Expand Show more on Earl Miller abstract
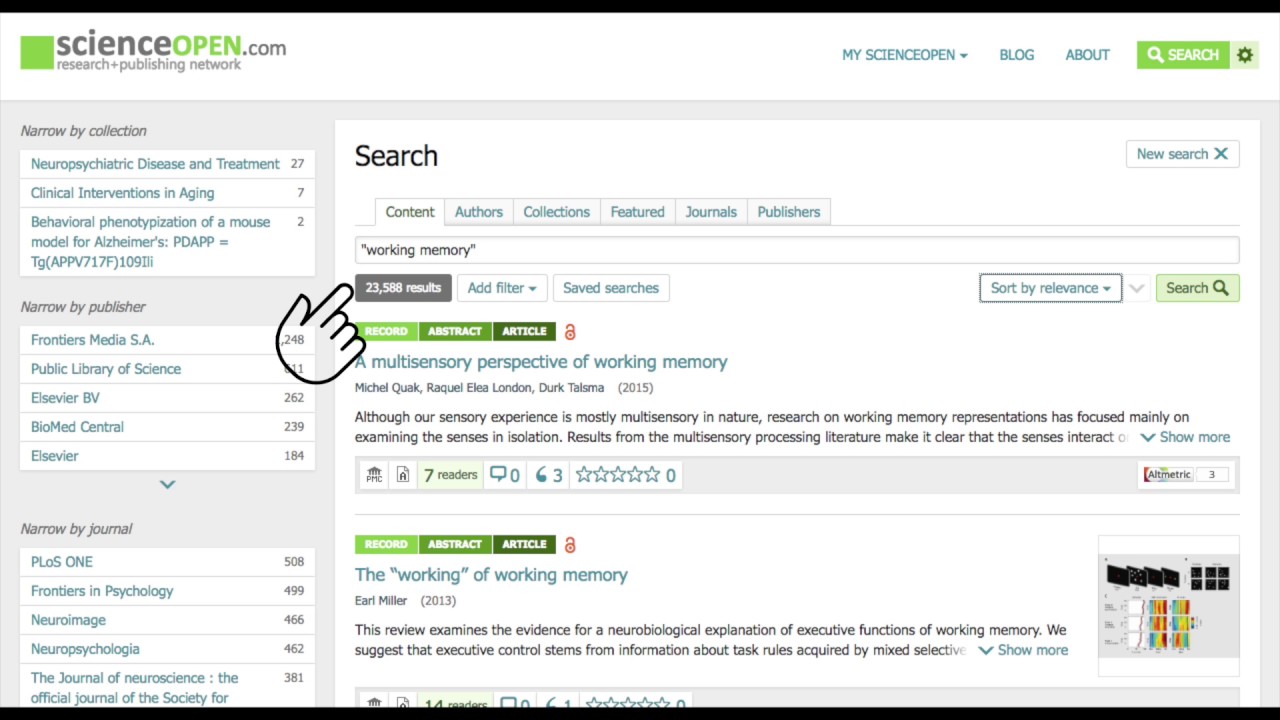 click(x=1023, y=650)
